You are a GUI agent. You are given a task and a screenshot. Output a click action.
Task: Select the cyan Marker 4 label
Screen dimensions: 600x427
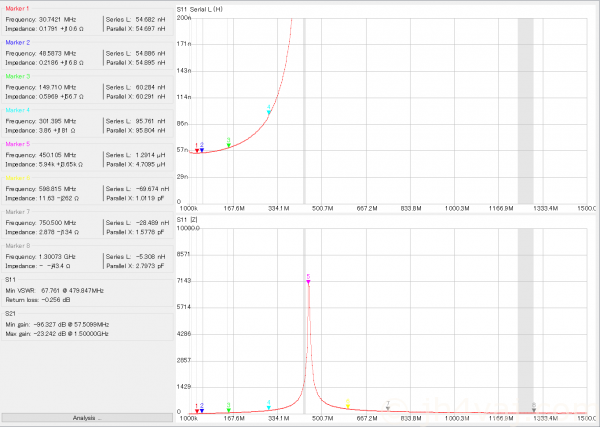[x=18, y=110]
